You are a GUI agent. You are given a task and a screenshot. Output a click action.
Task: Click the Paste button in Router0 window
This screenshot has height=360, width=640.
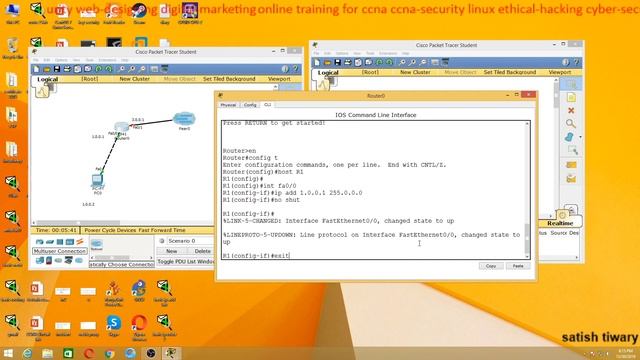tap(518, 266)
